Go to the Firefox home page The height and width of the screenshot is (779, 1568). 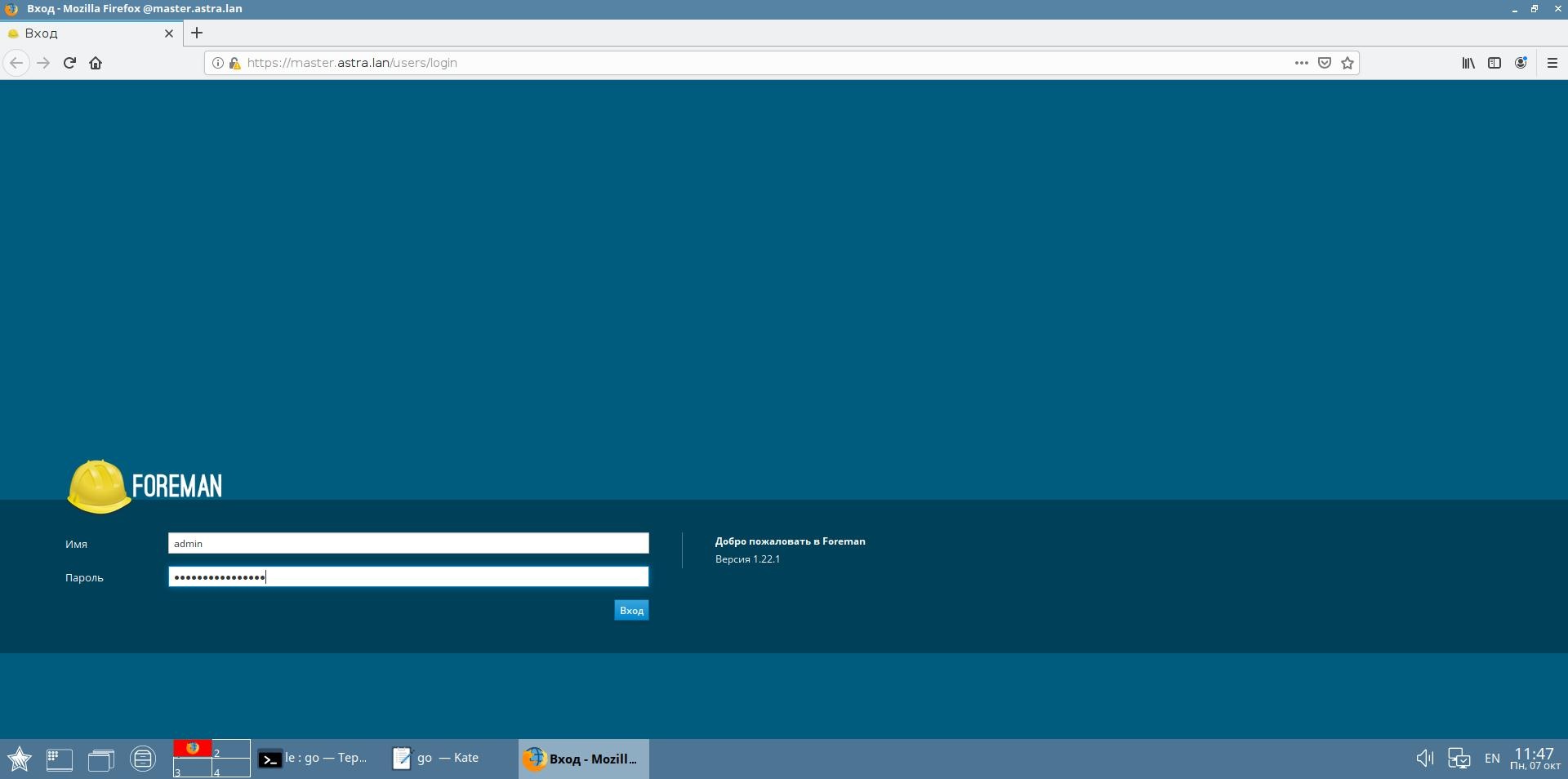[x=96, y=63]
